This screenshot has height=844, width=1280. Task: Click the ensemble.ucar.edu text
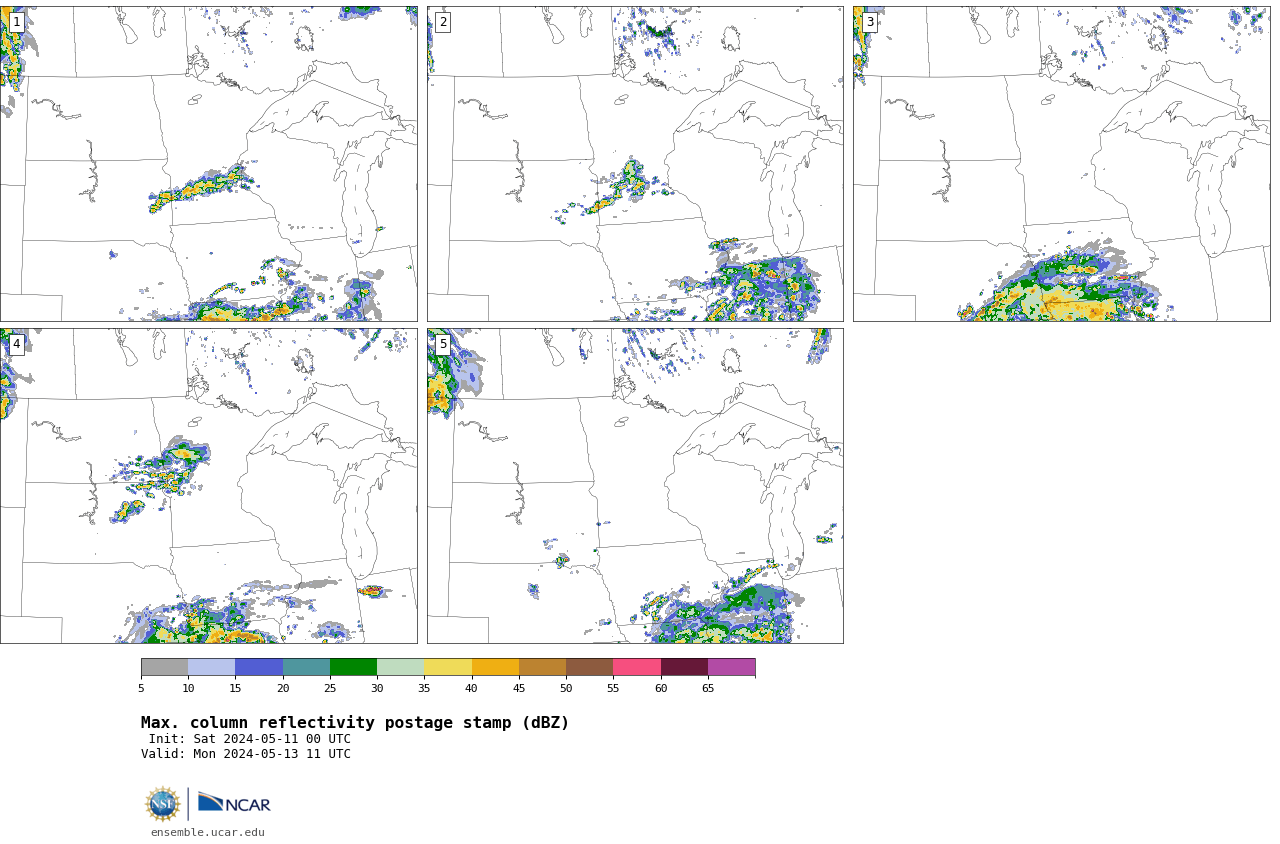click(x=208, y=832)
